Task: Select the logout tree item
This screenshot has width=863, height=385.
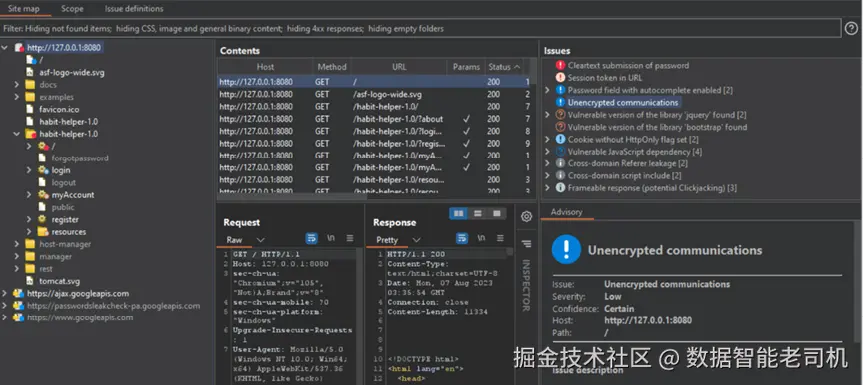Action: click(64, 183)
